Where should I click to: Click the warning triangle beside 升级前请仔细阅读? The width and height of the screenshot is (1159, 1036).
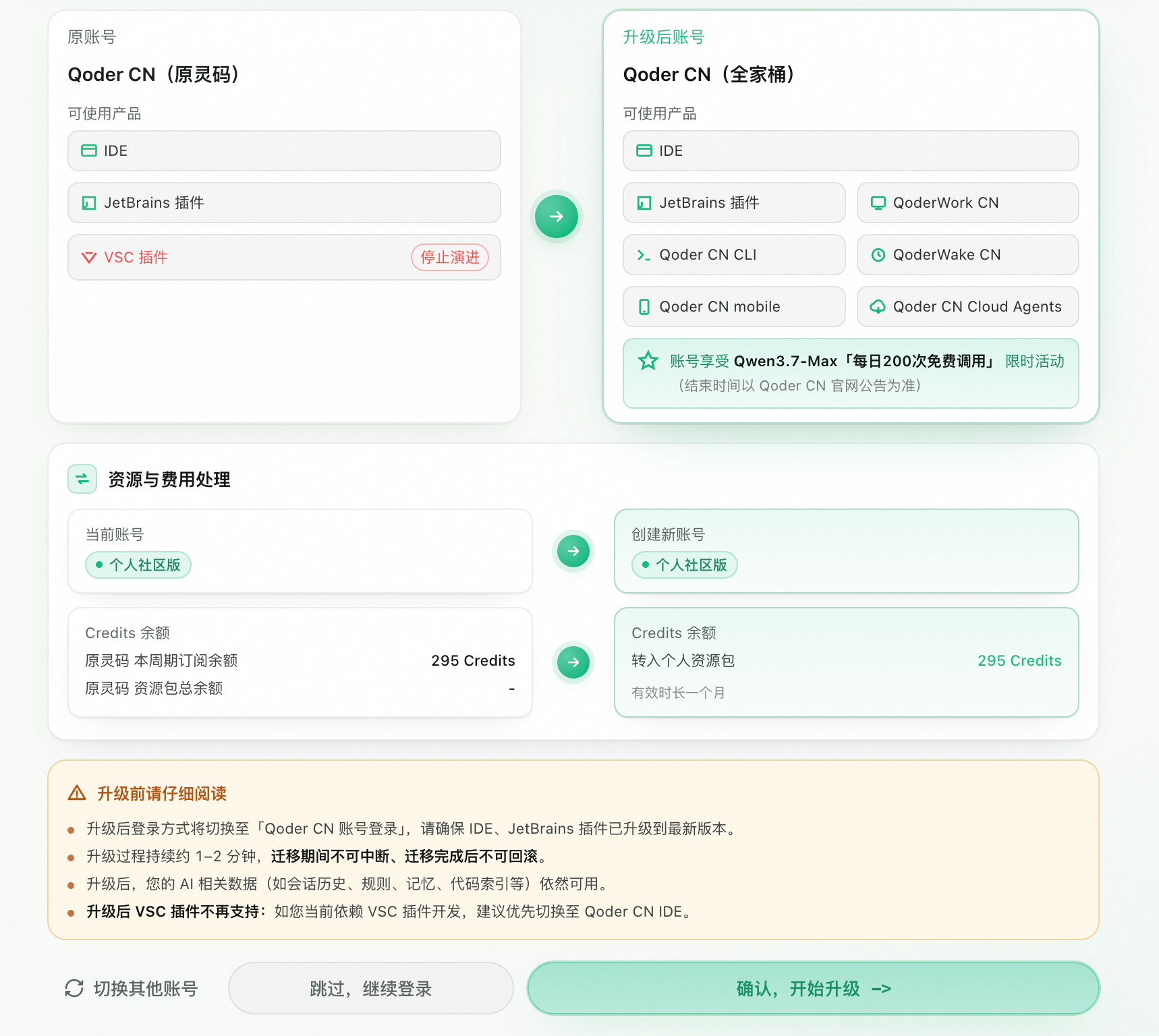[78, 793]
